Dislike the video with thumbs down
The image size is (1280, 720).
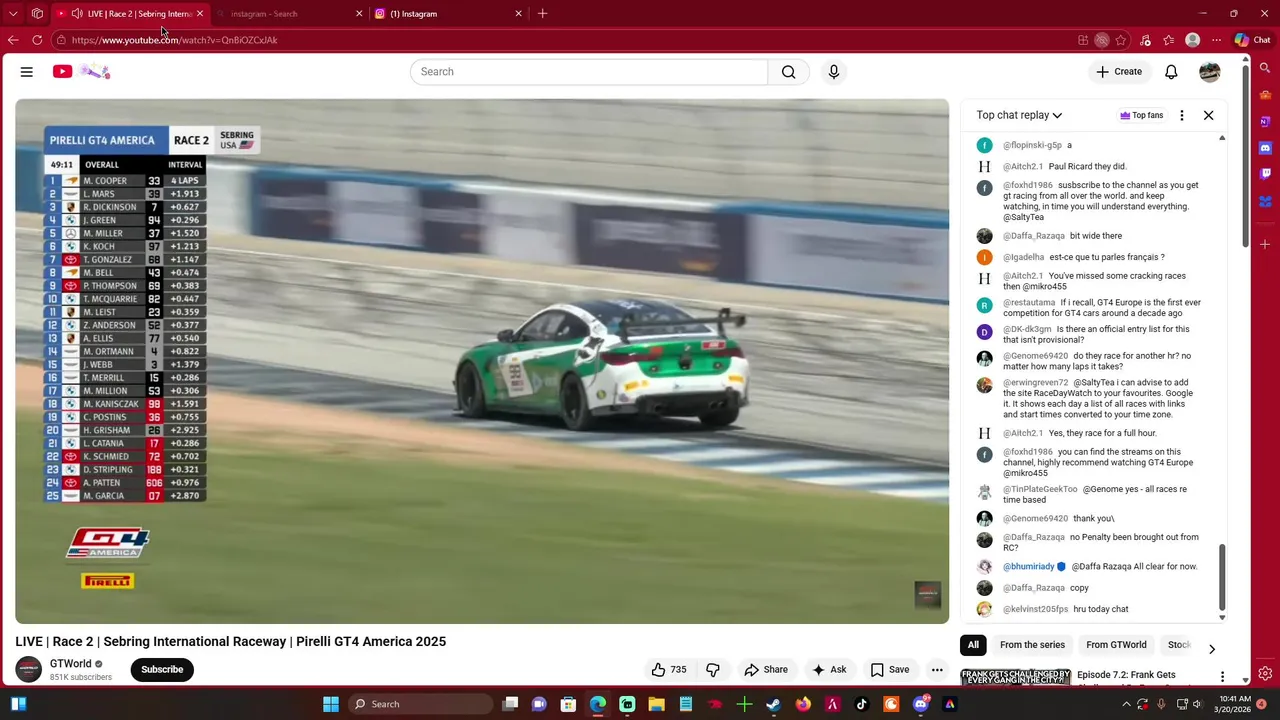[x=713, y=670]
